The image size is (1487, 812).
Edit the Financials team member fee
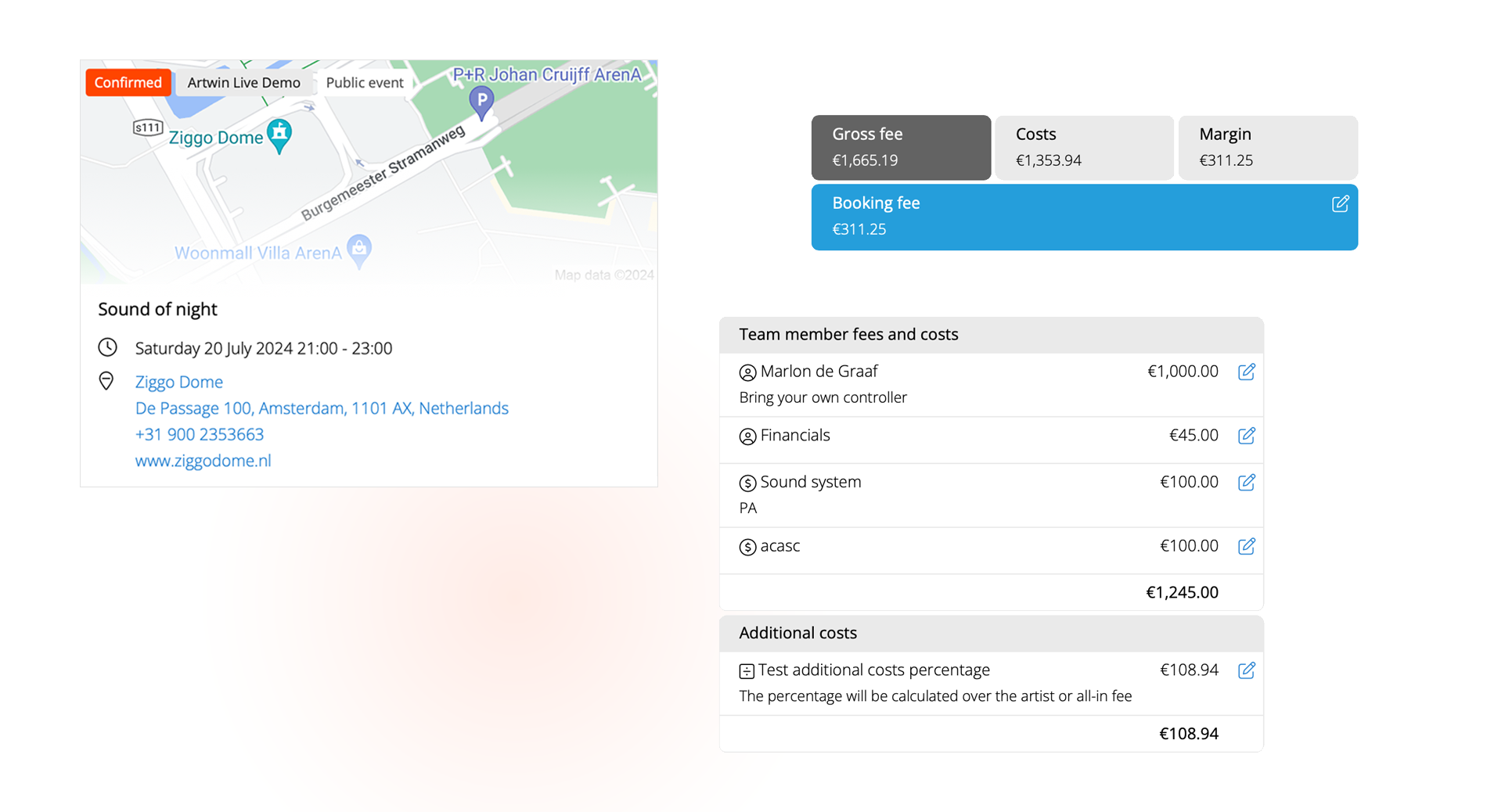1247,436
